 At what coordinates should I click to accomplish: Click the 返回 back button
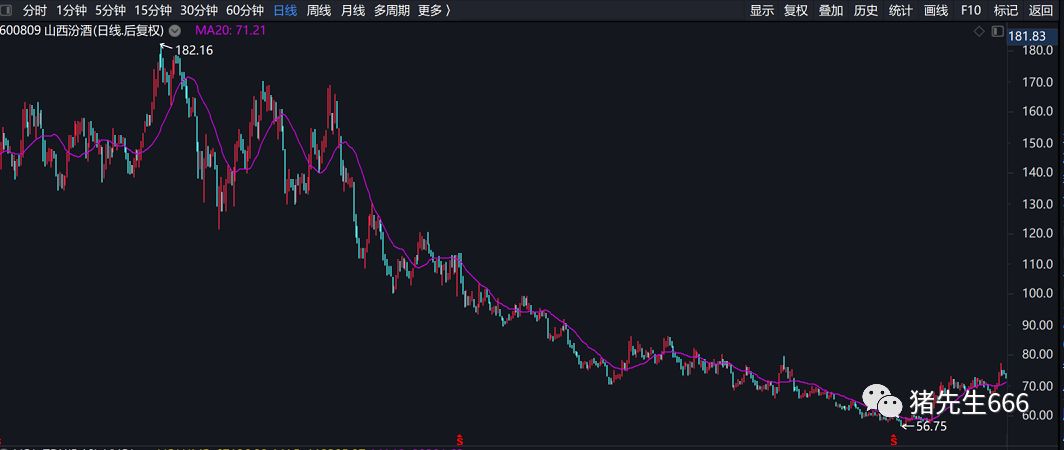pos(1041,10)
